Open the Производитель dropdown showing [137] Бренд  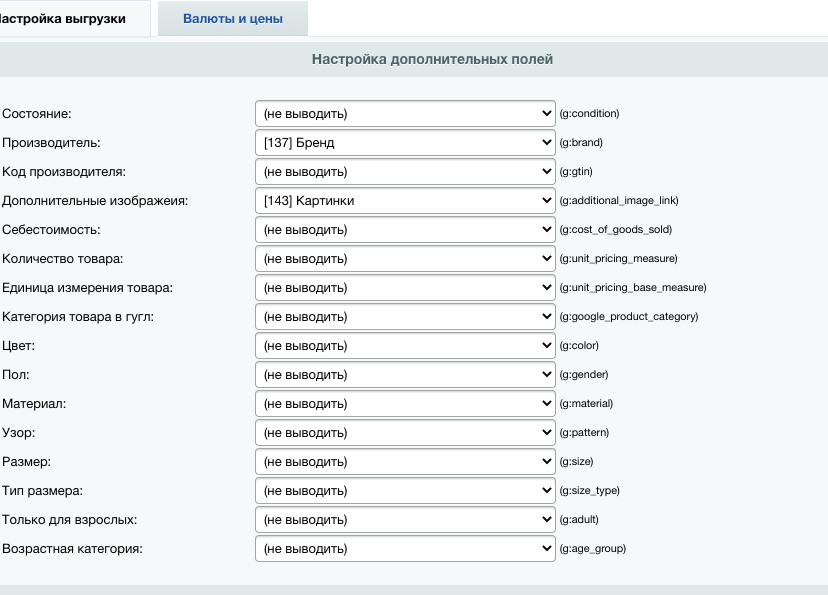(405, 143)
